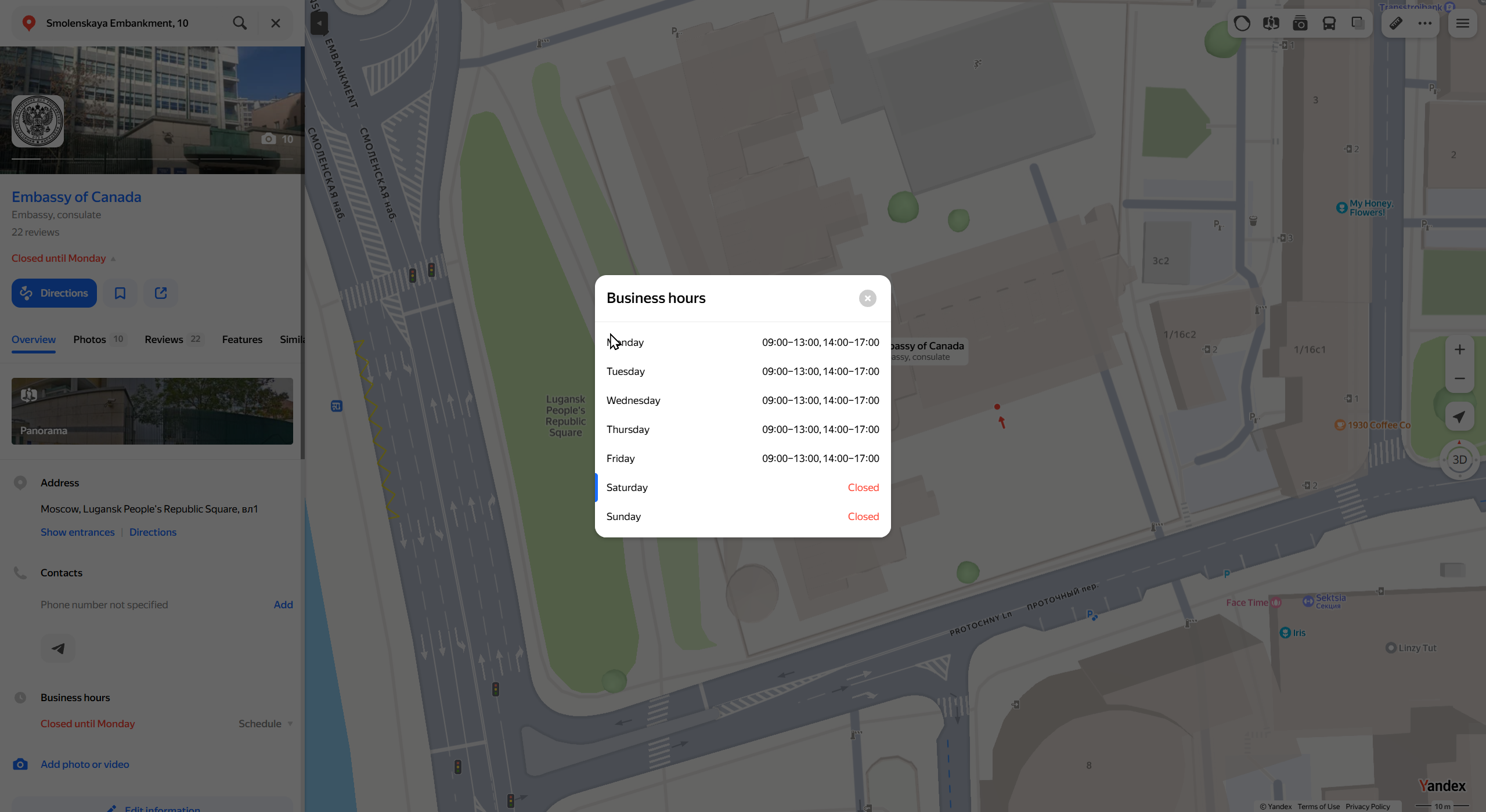This screenshot has height=812, width=1486.
Task: Click Show entrances link
Action: pyautogui.click(x=78, y=532)
